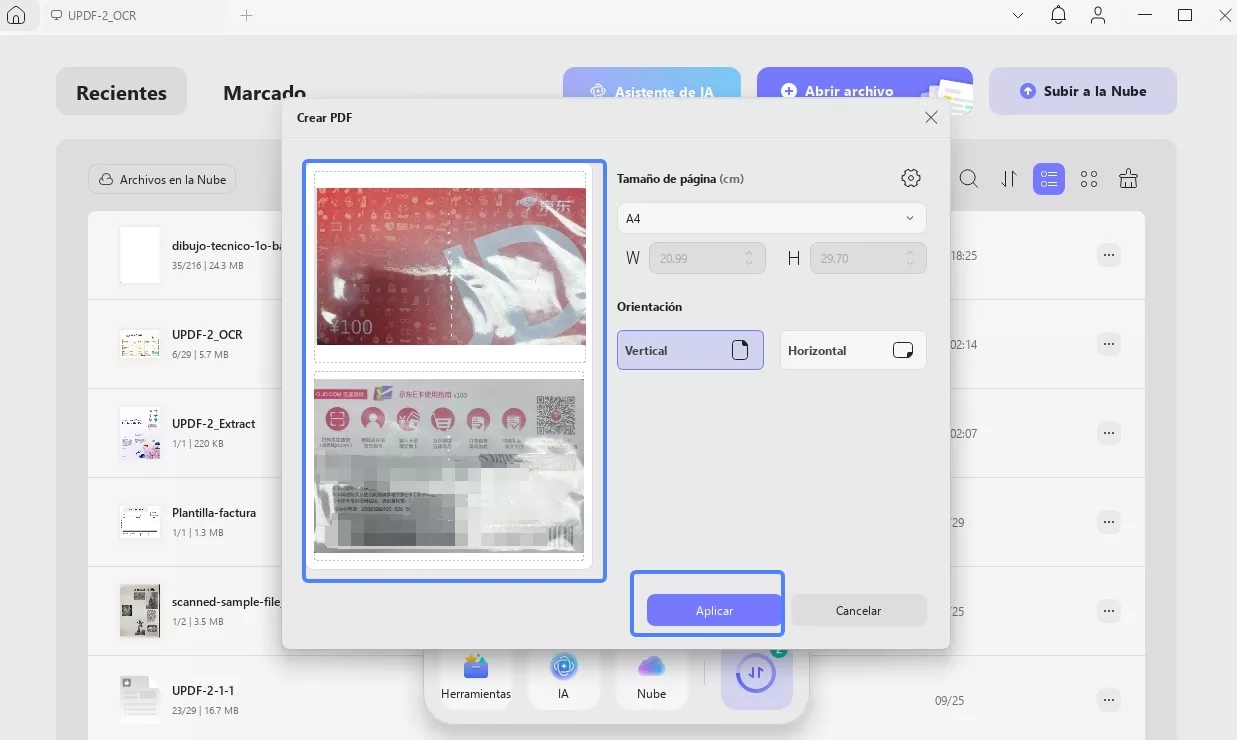Open Herramientas in bottom dock

(476, 677)
